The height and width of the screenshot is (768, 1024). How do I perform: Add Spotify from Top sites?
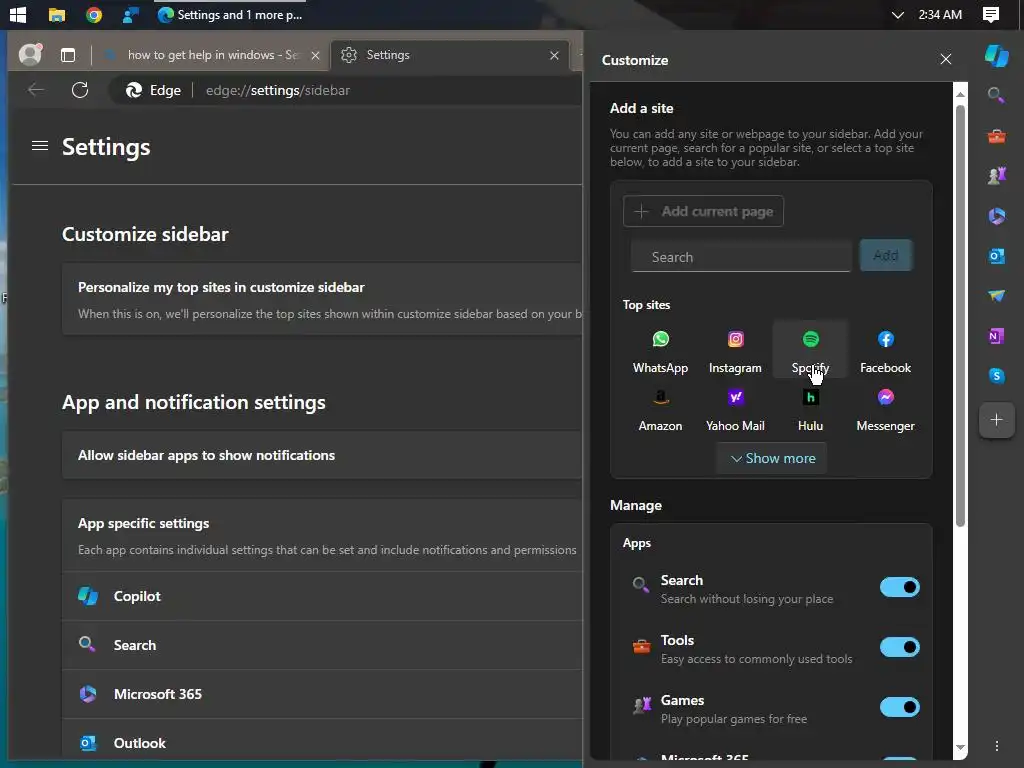point(810,351)
